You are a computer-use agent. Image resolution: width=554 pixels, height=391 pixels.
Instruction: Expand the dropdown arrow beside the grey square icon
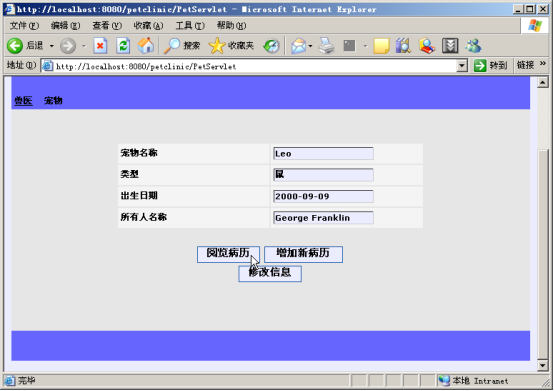[365, 46]
